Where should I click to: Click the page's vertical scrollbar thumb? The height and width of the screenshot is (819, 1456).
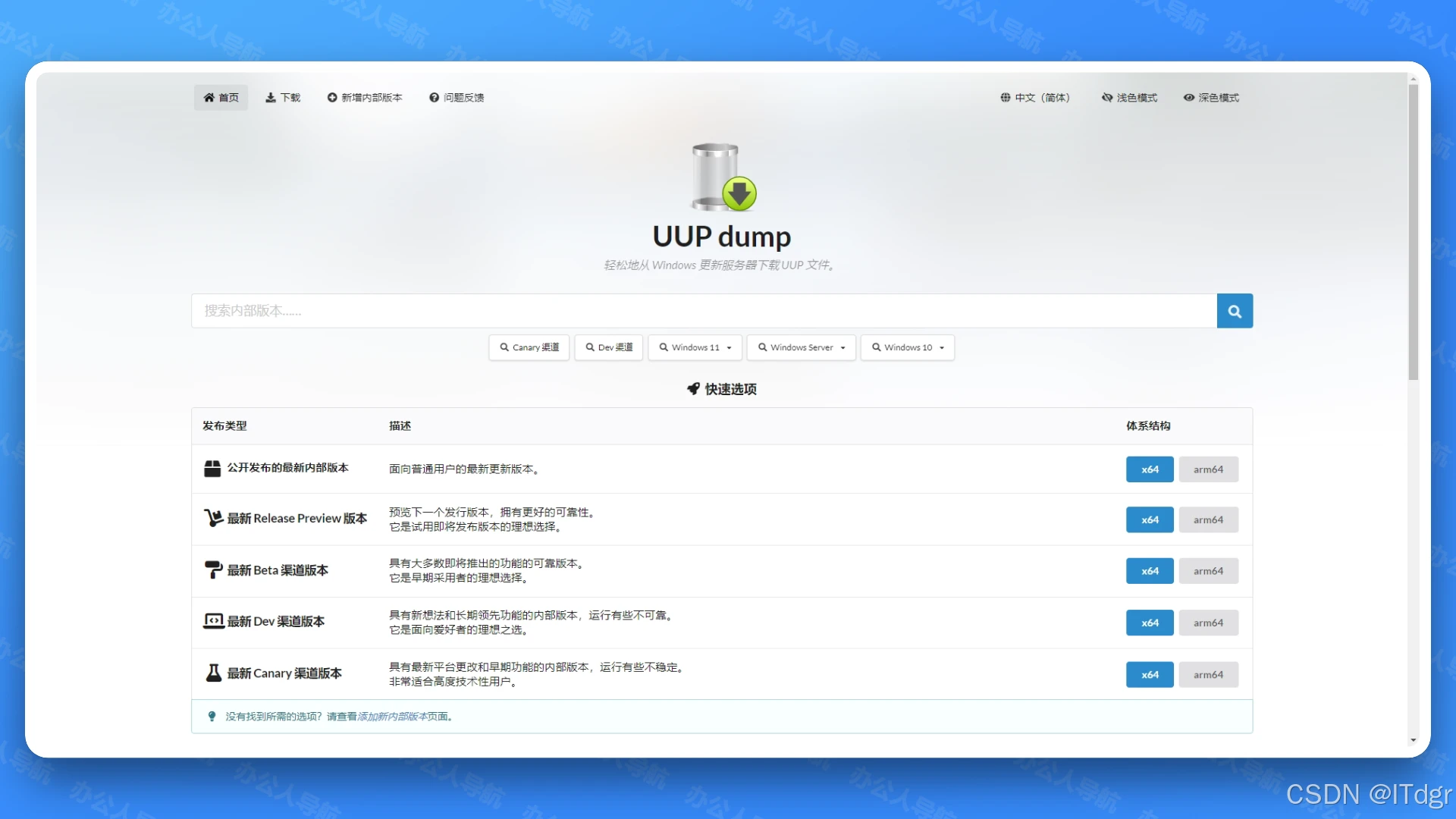point(1414,232)
